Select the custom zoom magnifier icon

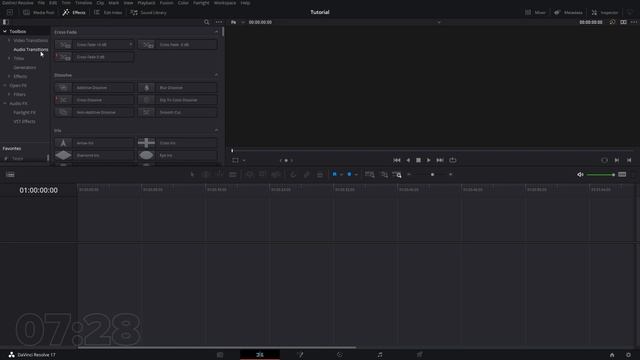pos(397,175)
